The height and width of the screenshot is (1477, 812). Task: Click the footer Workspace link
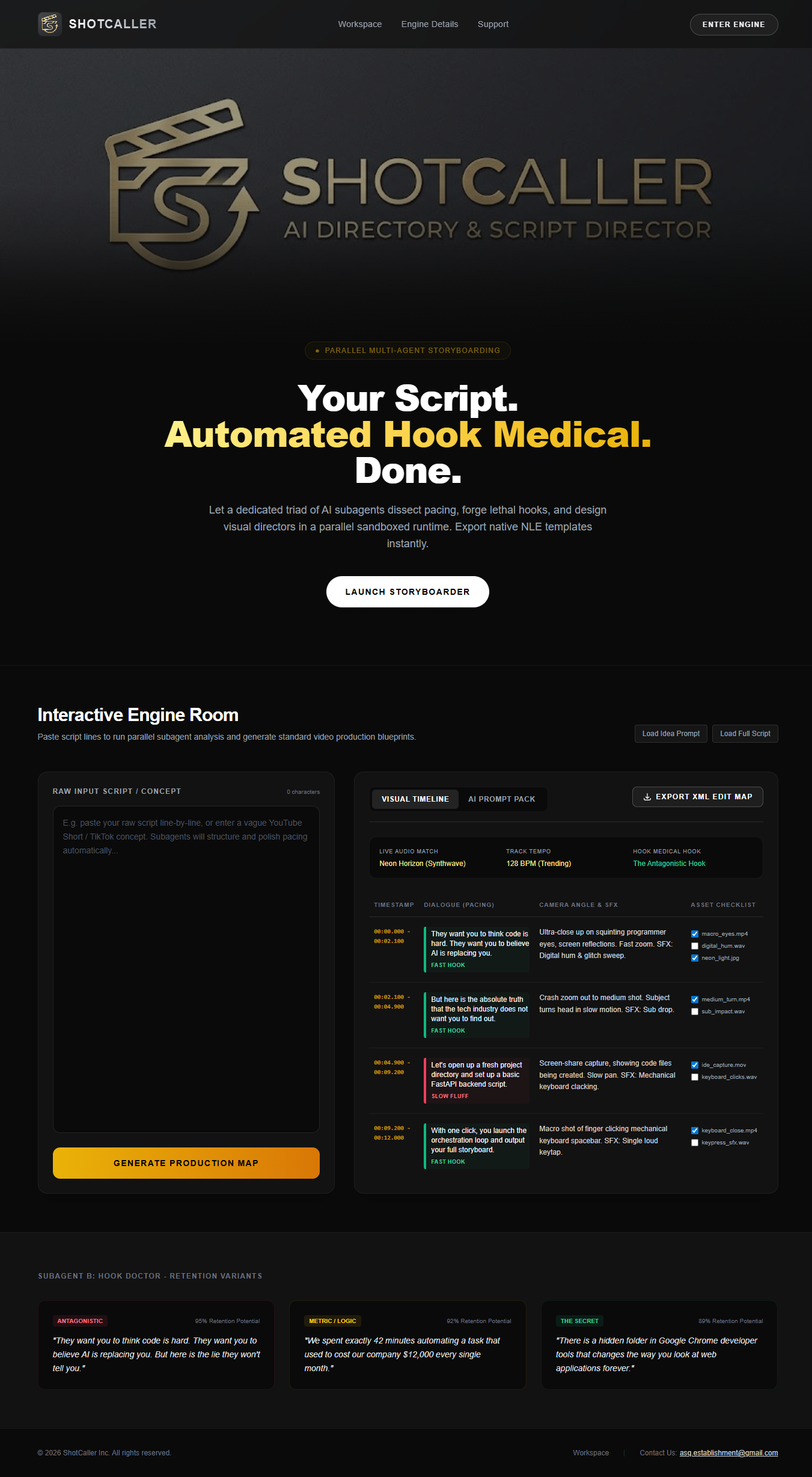click(591, 1453)
